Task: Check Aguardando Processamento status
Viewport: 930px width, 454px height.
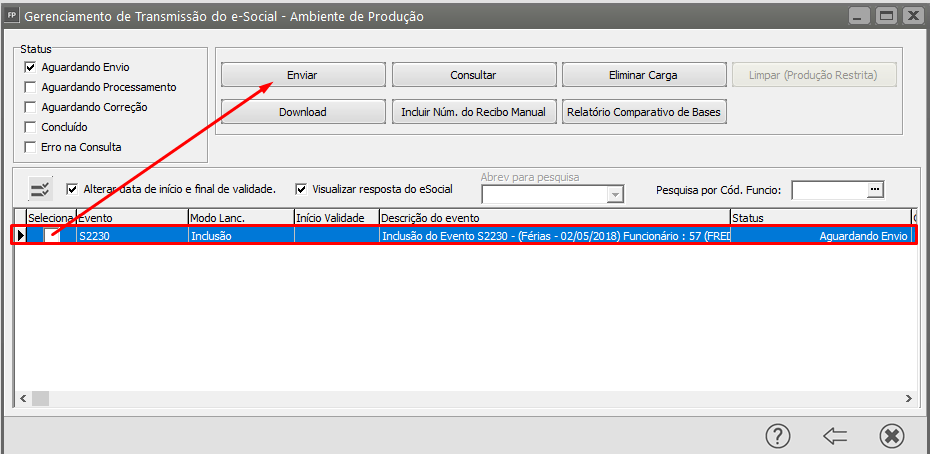Action: point(30,87)
